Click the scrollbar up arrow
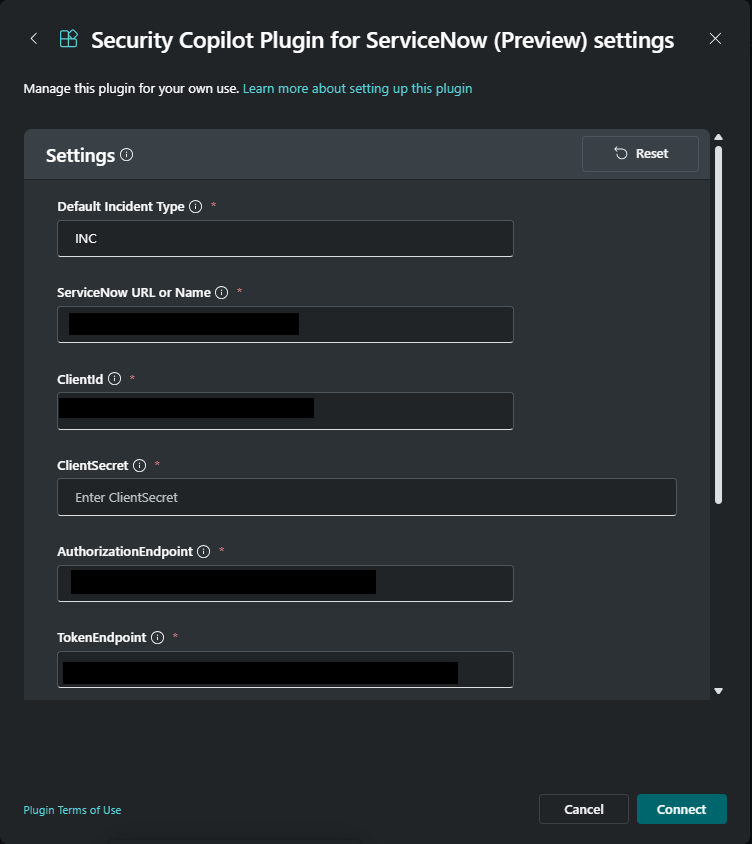Screen dimensions: 752x844 tap(718, 134)
